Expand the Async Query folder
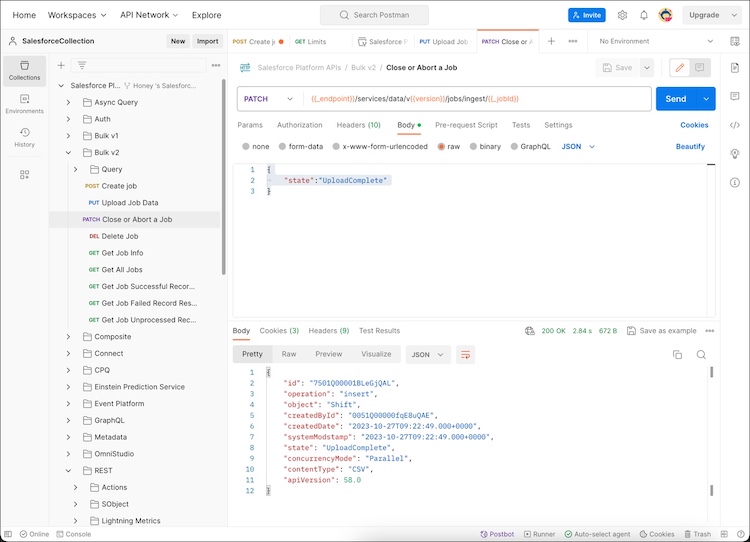 (x=68, y=102)
